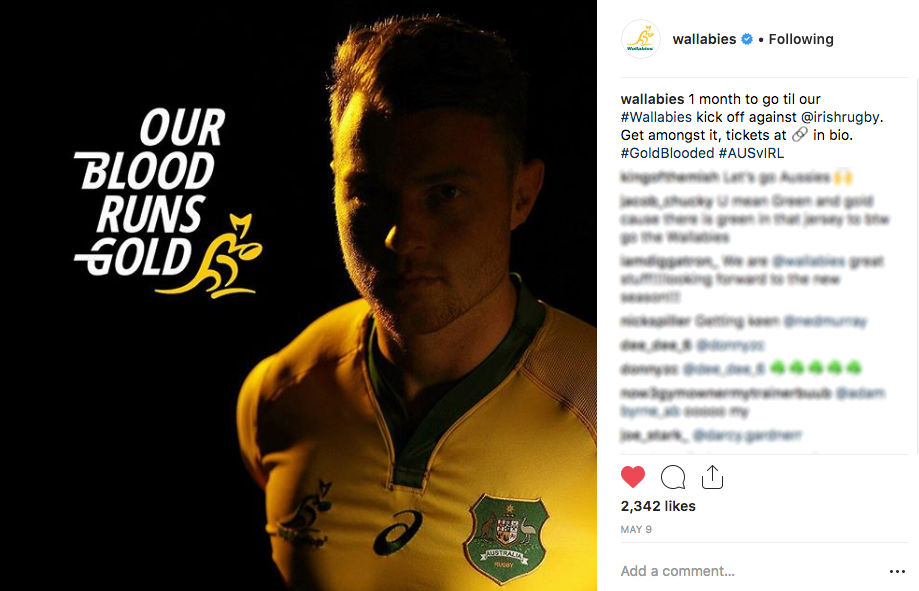Click the blue verified badge
Viewport: 919px width, 591px height.
coord(747,39)
